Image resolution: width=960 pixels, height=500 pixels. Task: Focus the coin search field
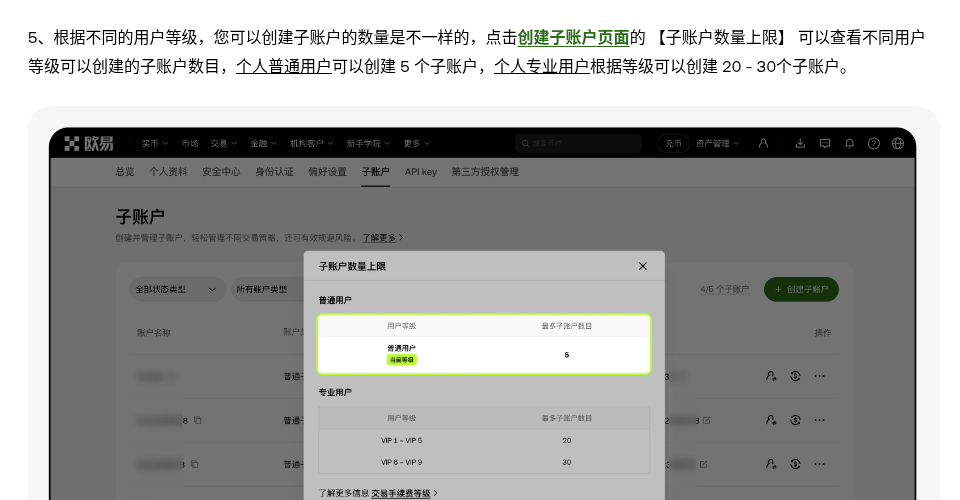click(x=578, y=143)
